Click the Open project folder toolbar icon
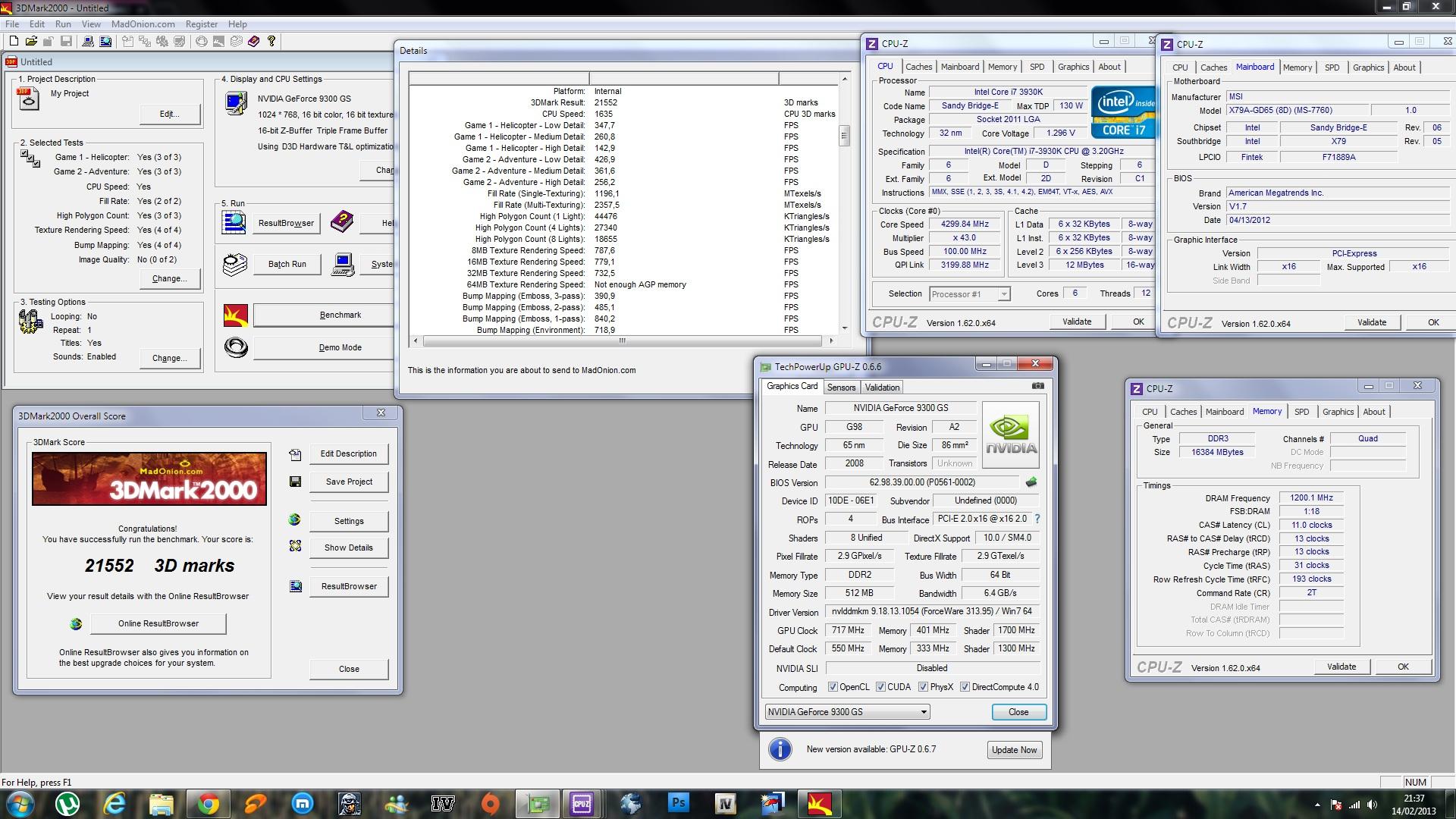 [x=30, y=41]
